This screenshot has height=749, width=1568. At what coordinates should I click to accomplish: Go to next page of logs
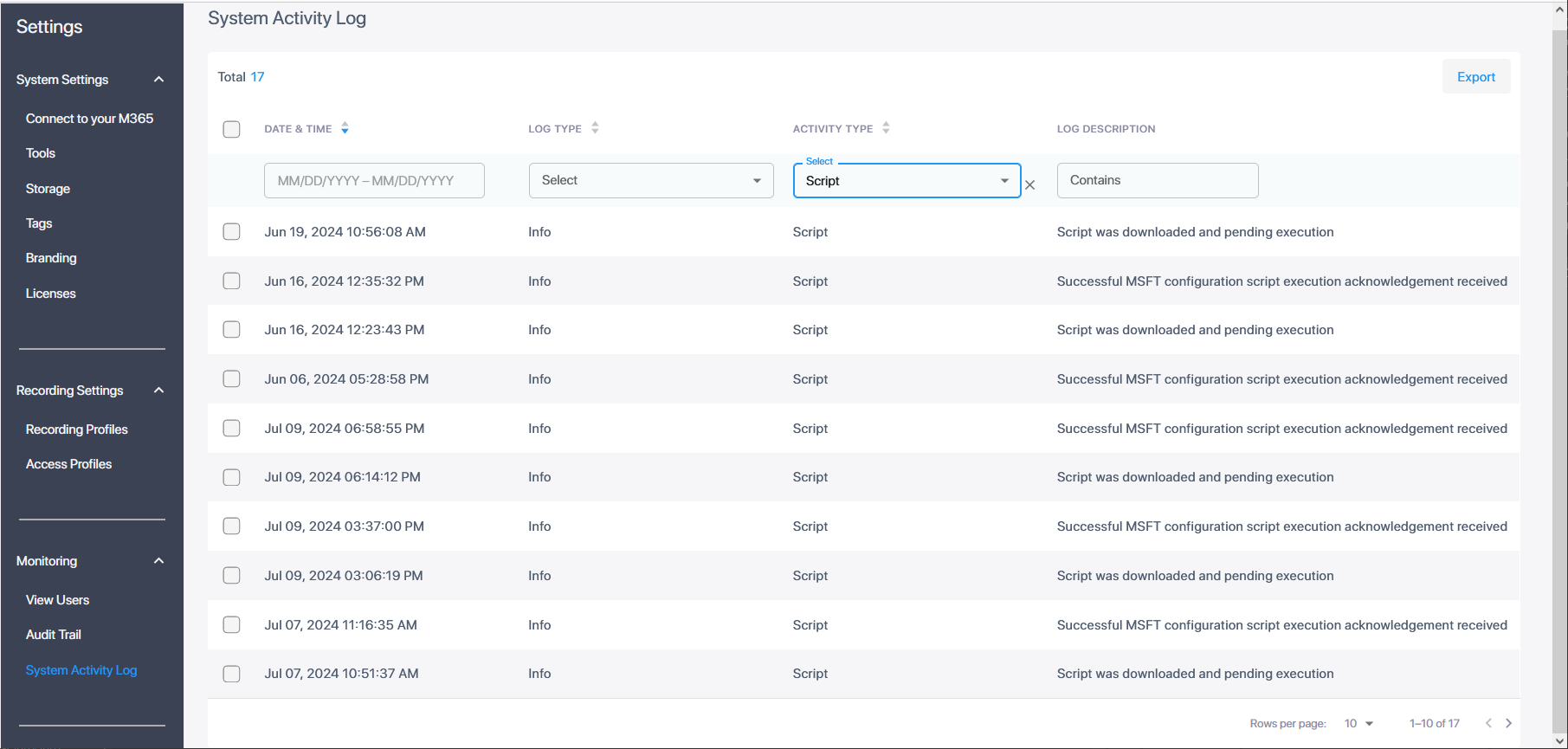[1508, 723]
